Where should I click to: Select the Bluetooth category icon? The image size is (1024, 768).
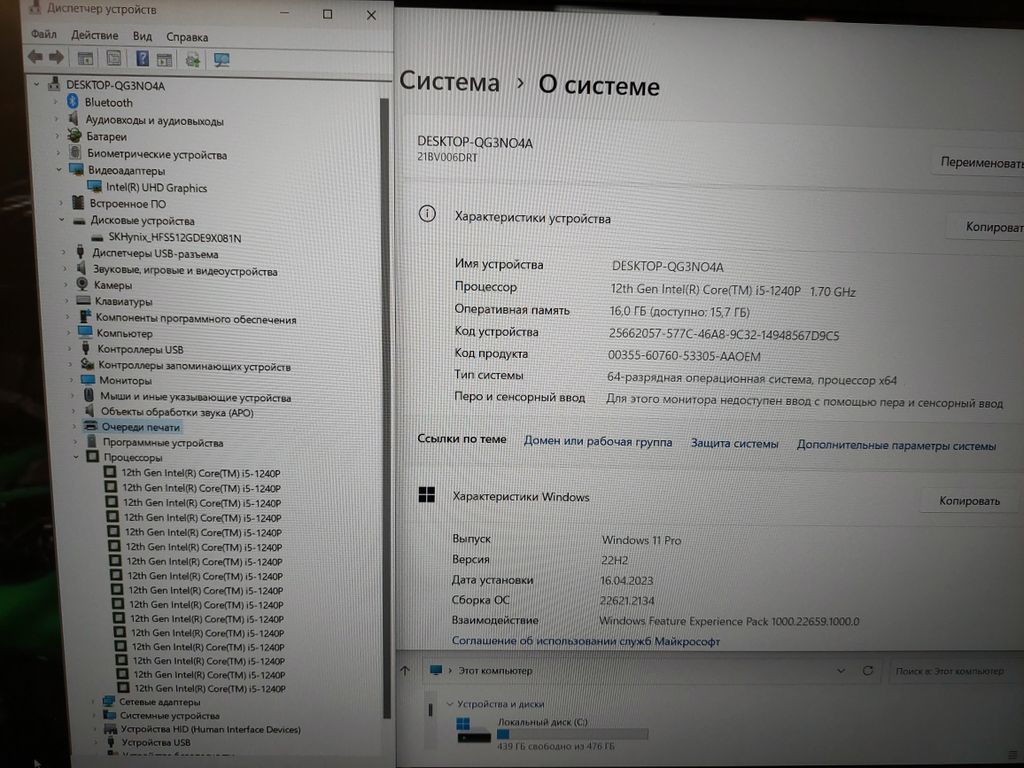coord(72,102)
